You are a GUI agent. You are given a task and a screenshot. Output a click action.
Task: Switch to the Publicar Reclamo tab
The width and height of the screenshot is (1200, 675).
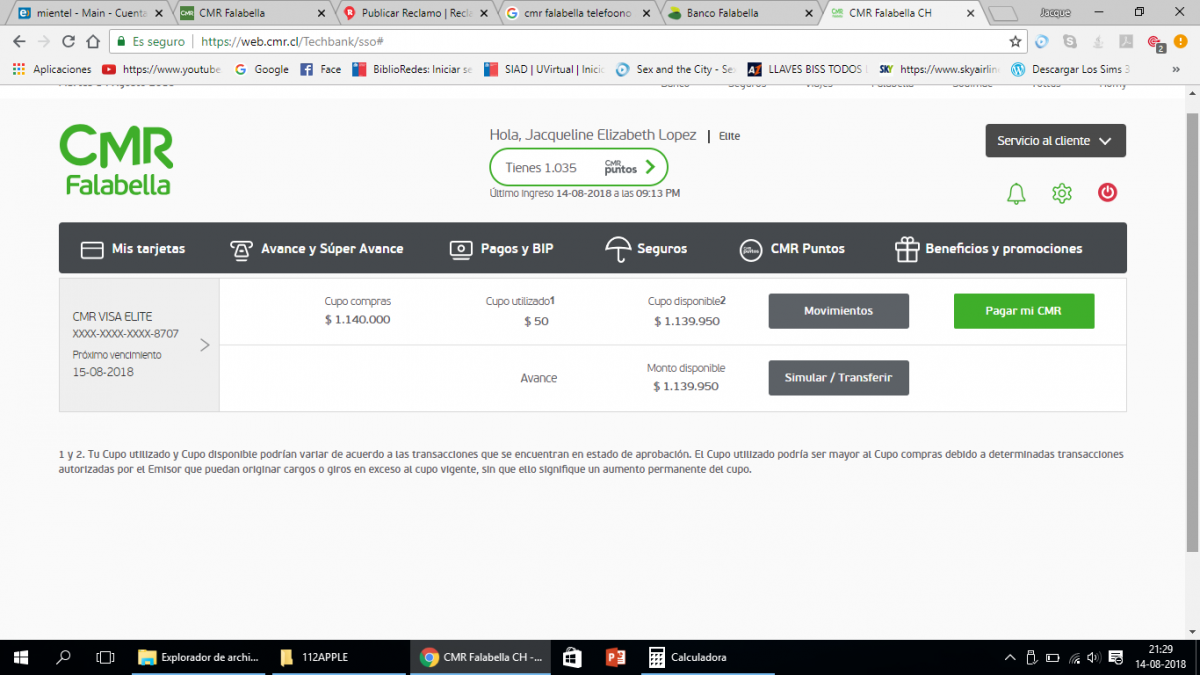(413, 13)
